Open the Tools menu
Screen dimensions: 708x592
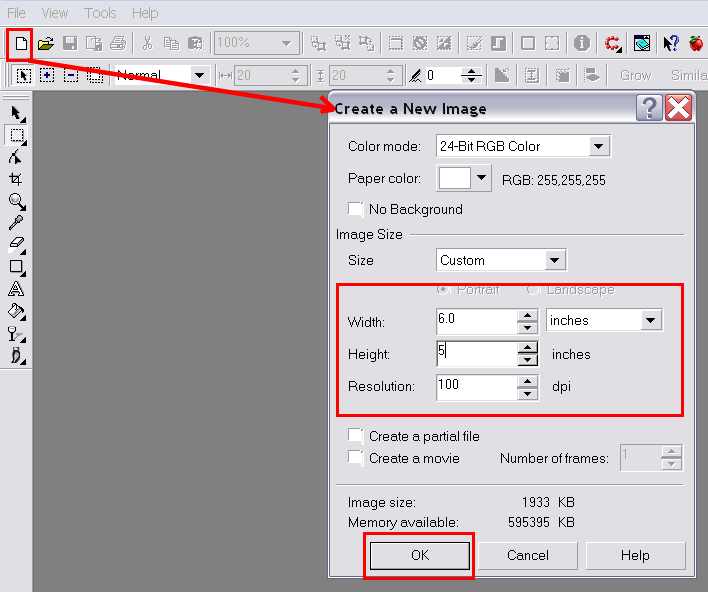(x=100, y=13)
